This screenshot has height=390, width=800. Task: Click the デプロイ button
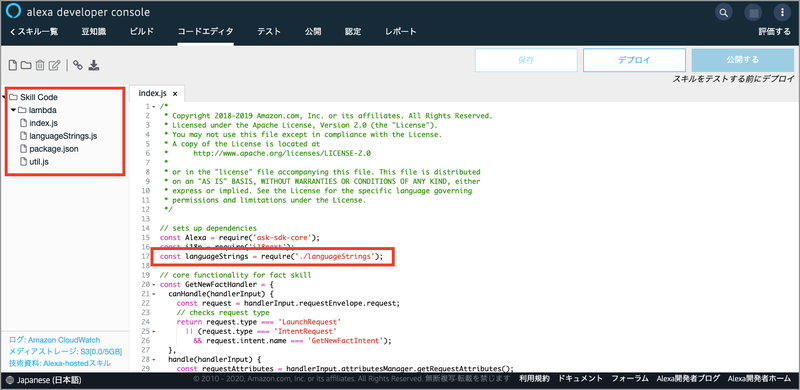pos(634,60)
